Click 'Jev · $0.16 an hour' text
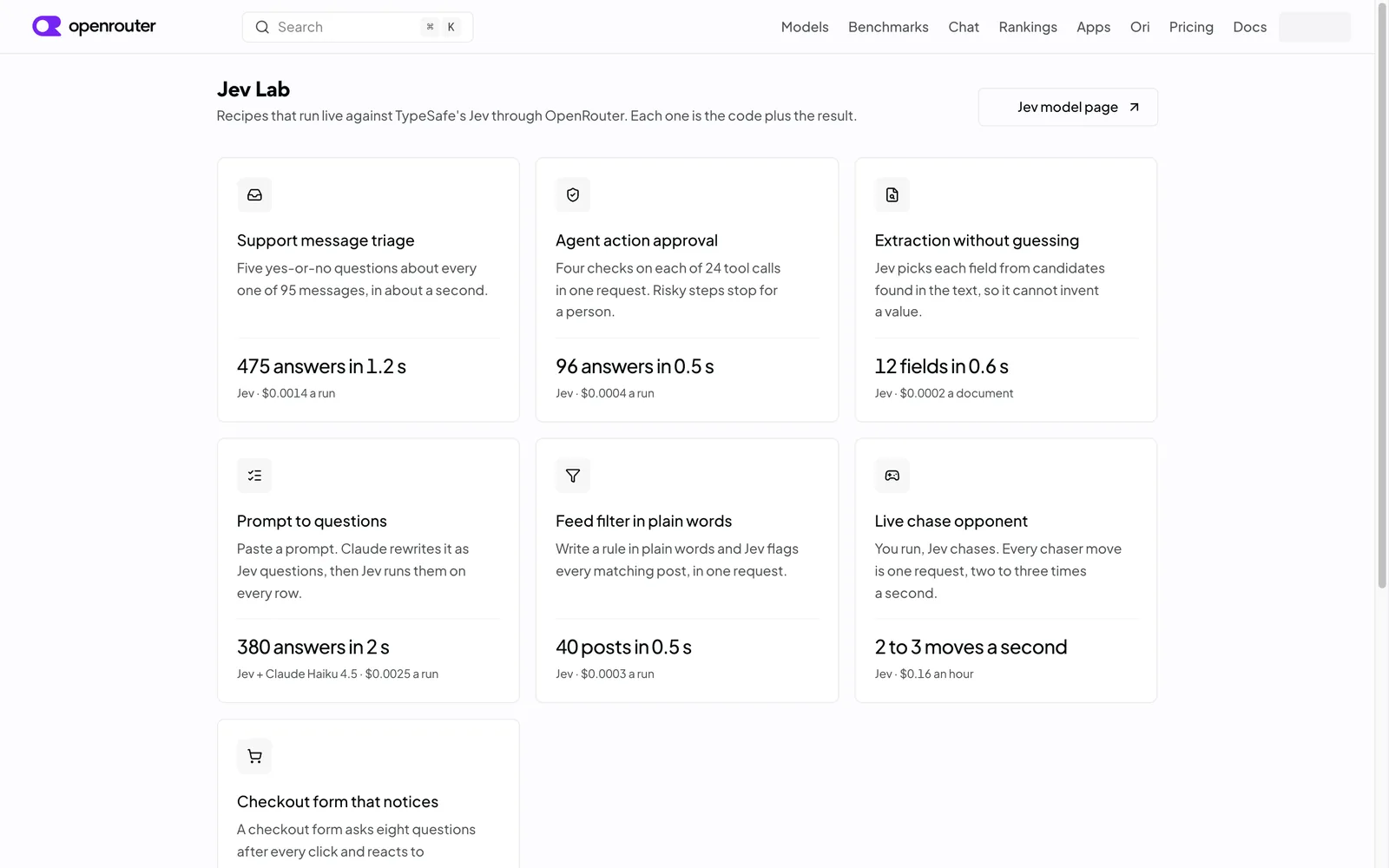Viewport: 1389px width, 868px height. click(x=924, y=674)
